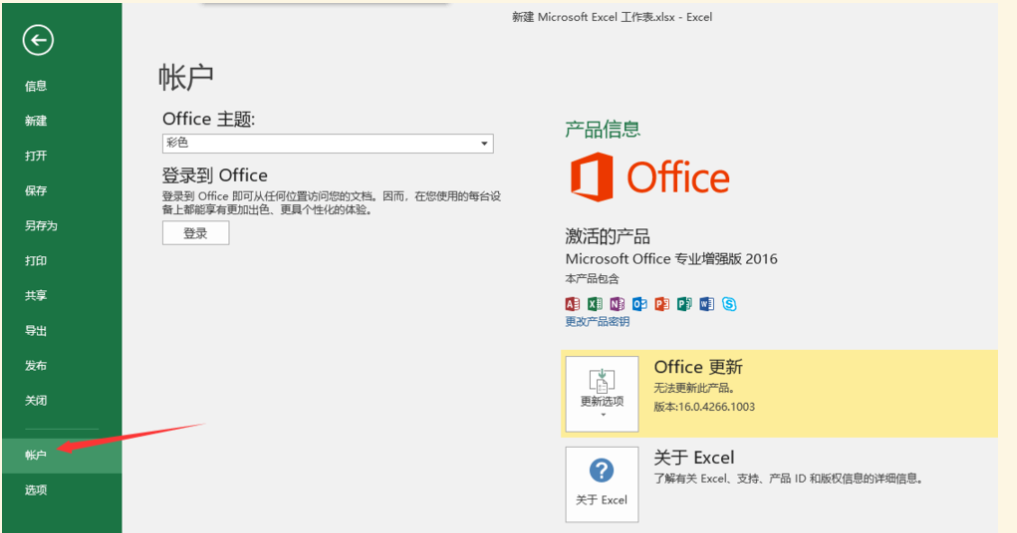The image size is (1017, 533).
Task: Click the OneNote product icon
Action: [x=617, y=304]
